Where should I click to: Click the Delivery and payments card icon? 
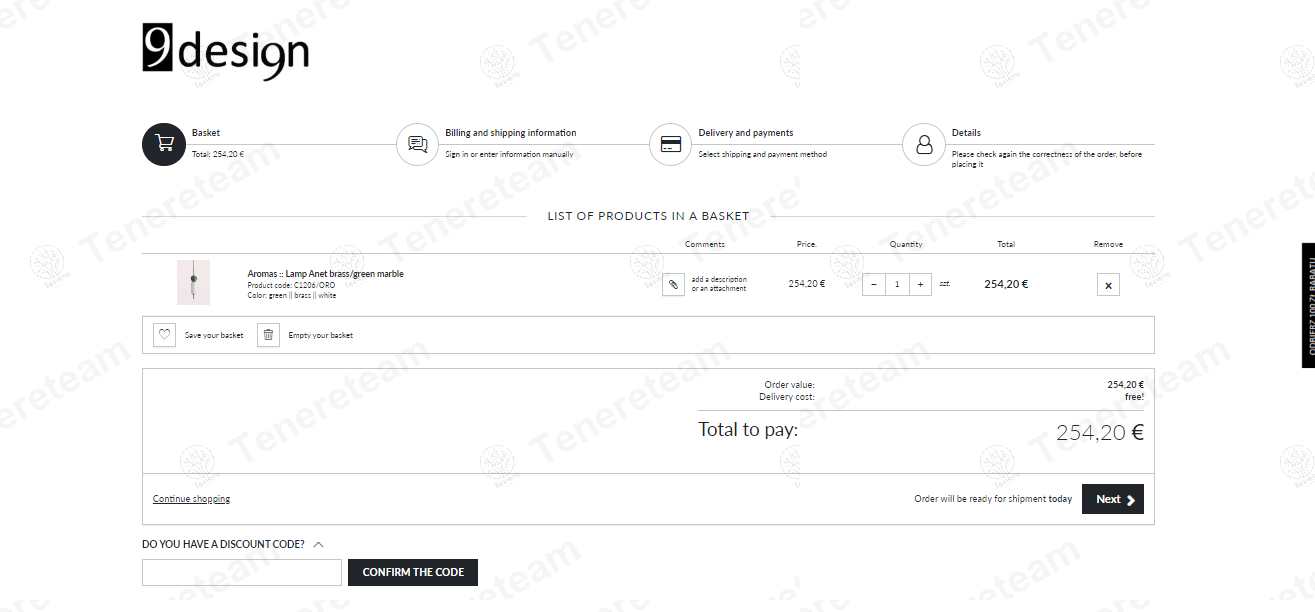point(671,145)
